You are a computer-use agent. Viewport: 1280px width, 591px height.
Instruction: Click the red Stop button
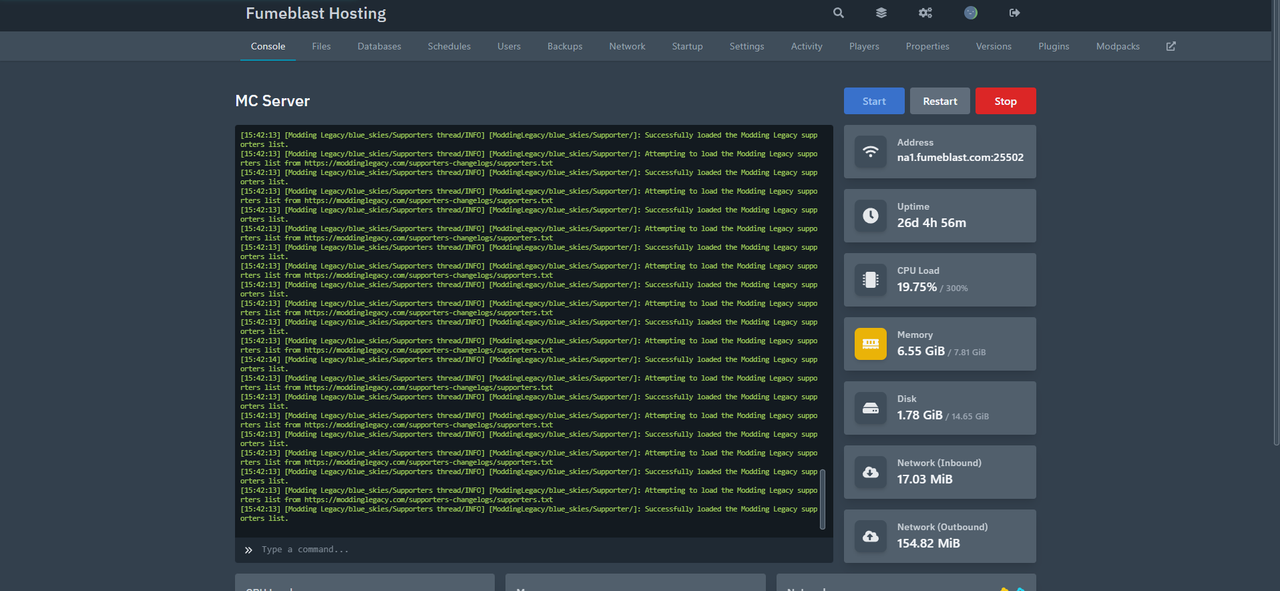pyautogui.click(x=1006, y=101)
